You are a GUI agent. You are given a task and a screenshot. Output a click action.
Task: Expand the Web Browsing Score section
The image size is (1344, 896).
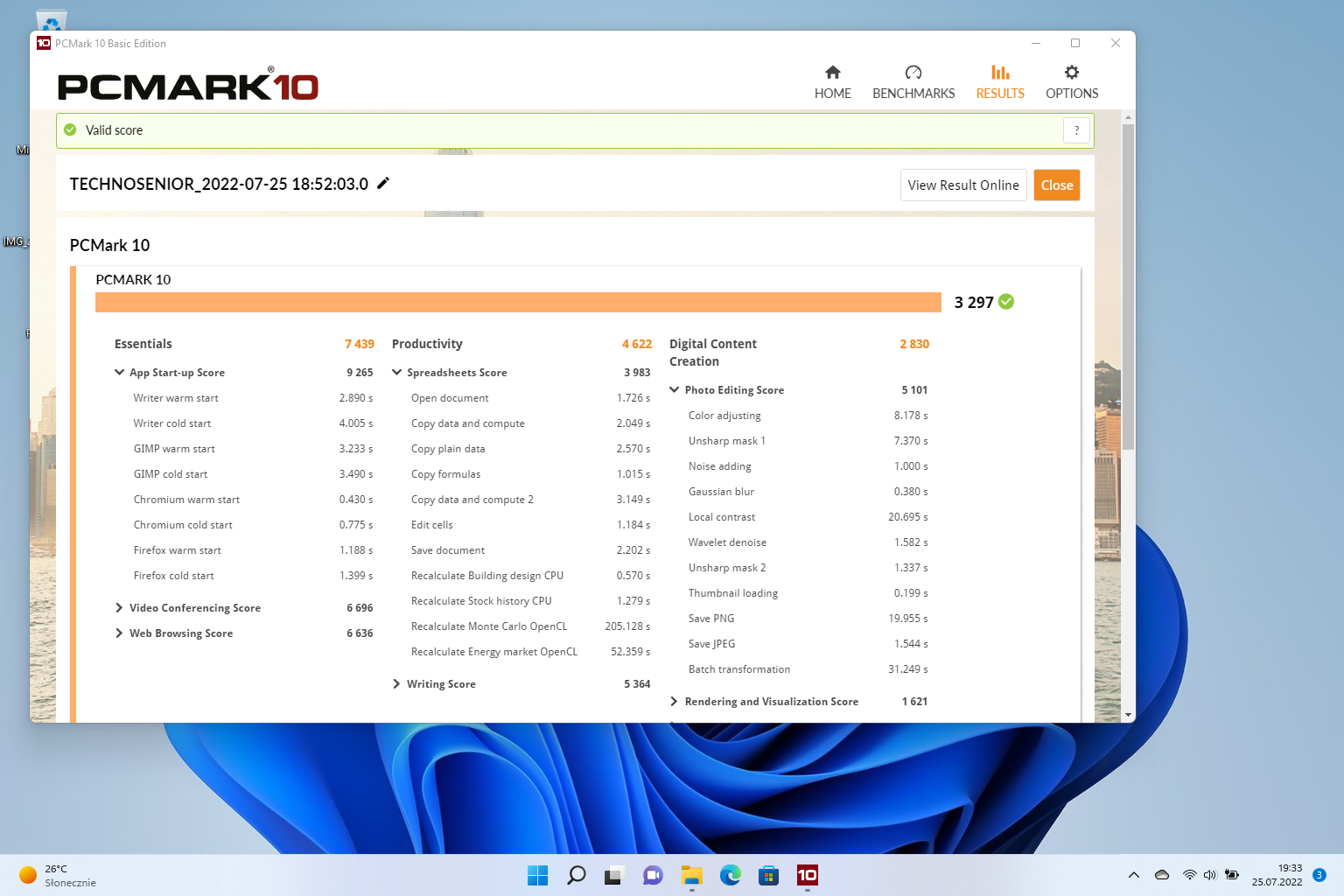click(120, 633)
